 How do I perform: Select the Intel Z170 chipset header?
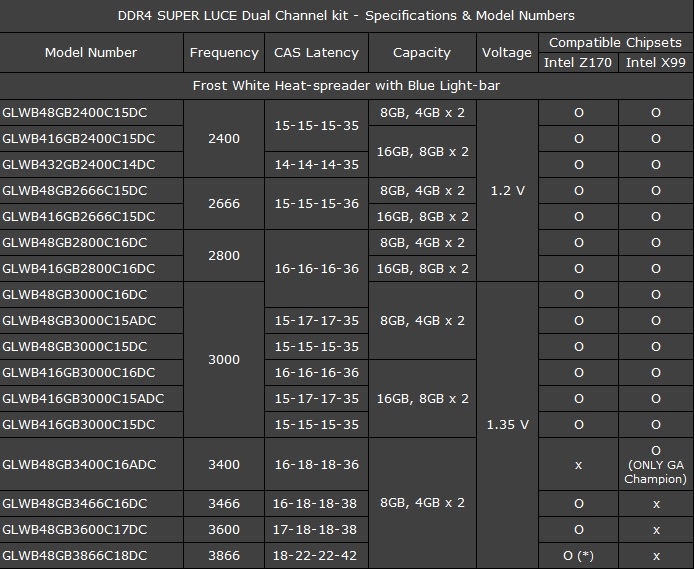(x=578, y=62)
